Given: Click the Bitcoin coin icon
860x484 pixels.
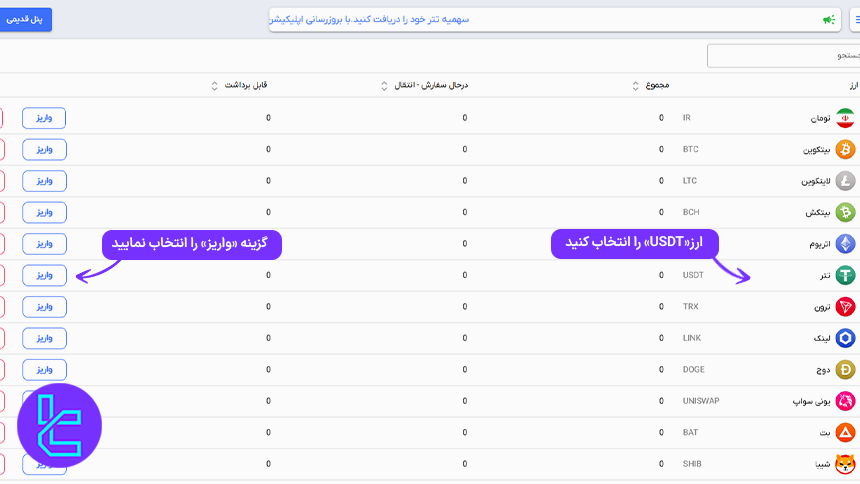Looking at the screenshot, I should (845, 149).
